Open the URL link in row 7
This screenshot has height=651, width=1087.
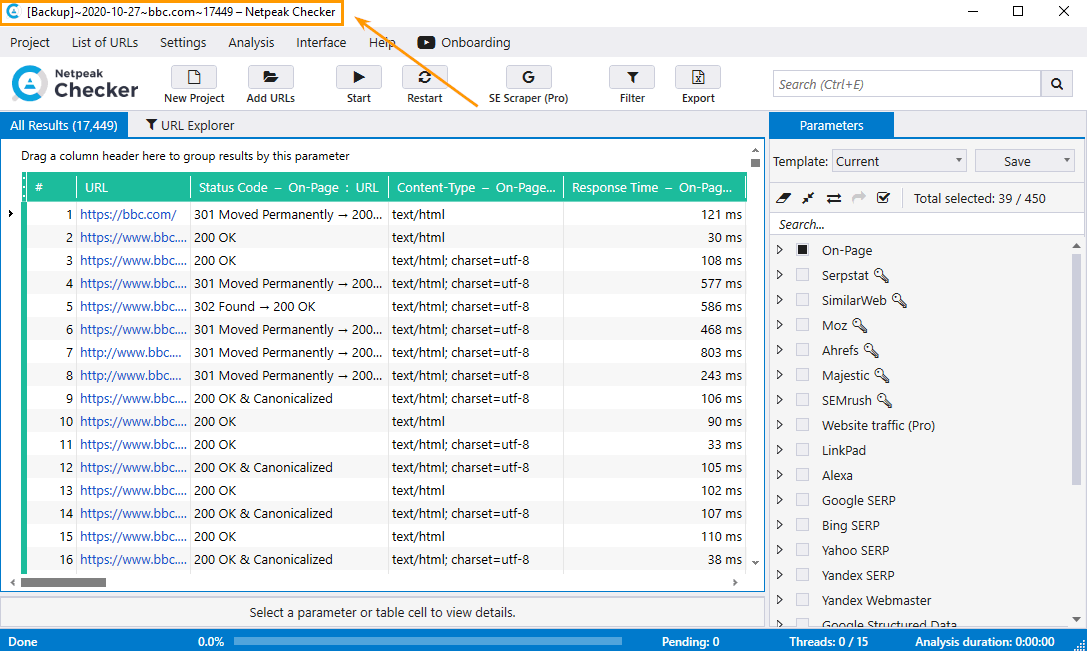pos(130,352)
